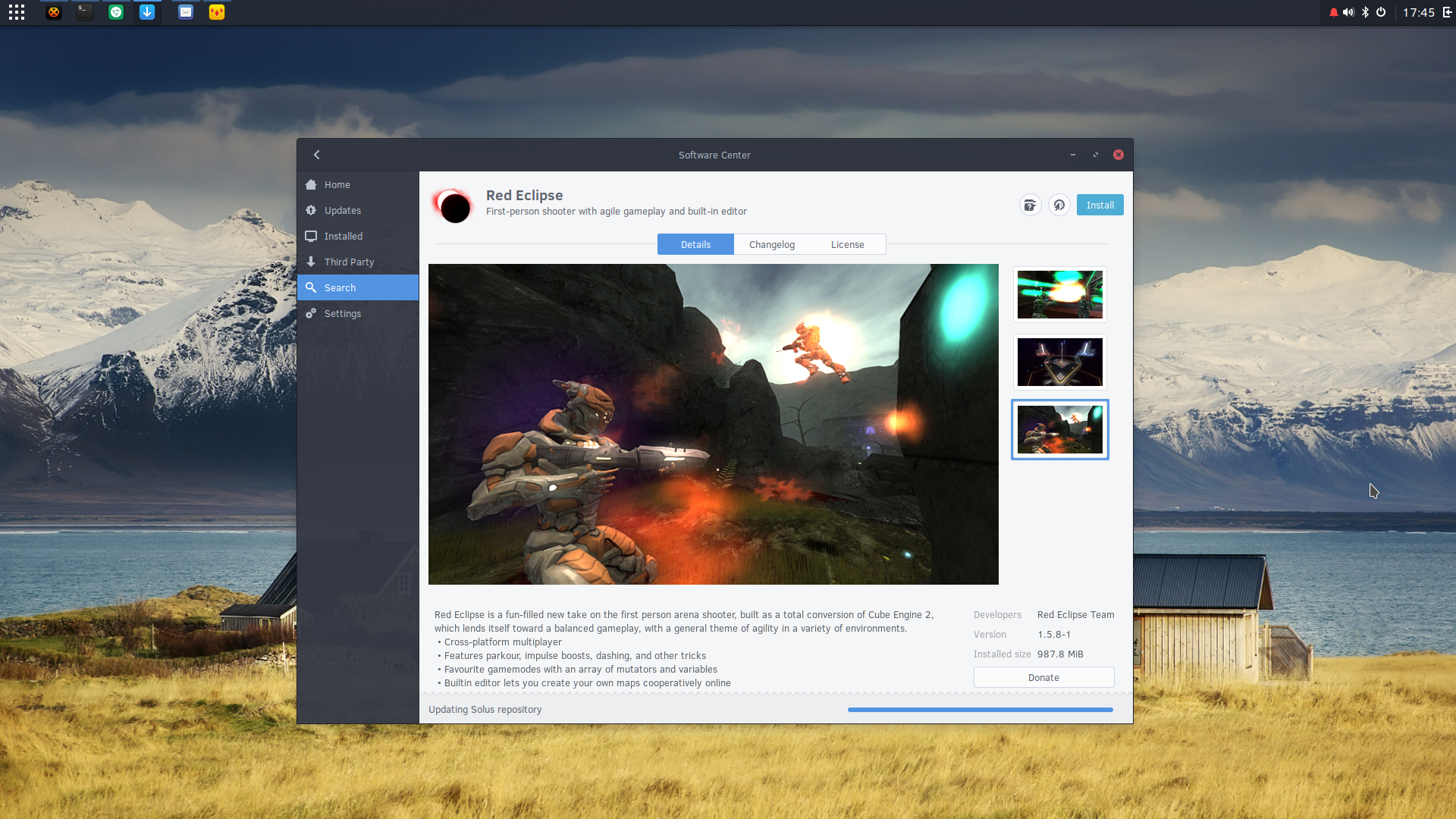Click the 'Developers' label
This screenshot has height=819, width=1456.
click(x=997, y=615)
